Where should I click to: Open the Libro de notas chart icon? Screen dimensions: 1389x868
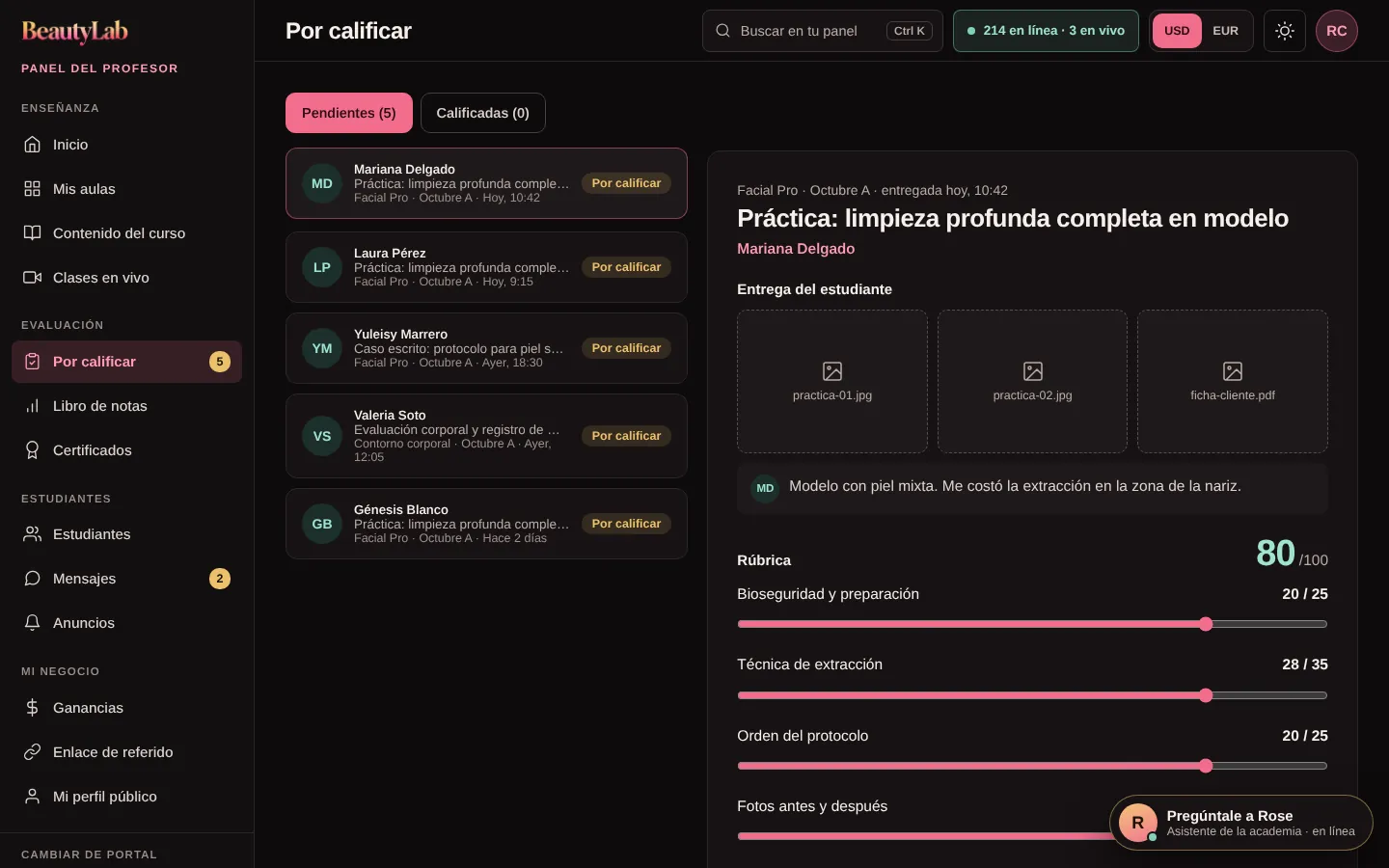coord(33,406)
